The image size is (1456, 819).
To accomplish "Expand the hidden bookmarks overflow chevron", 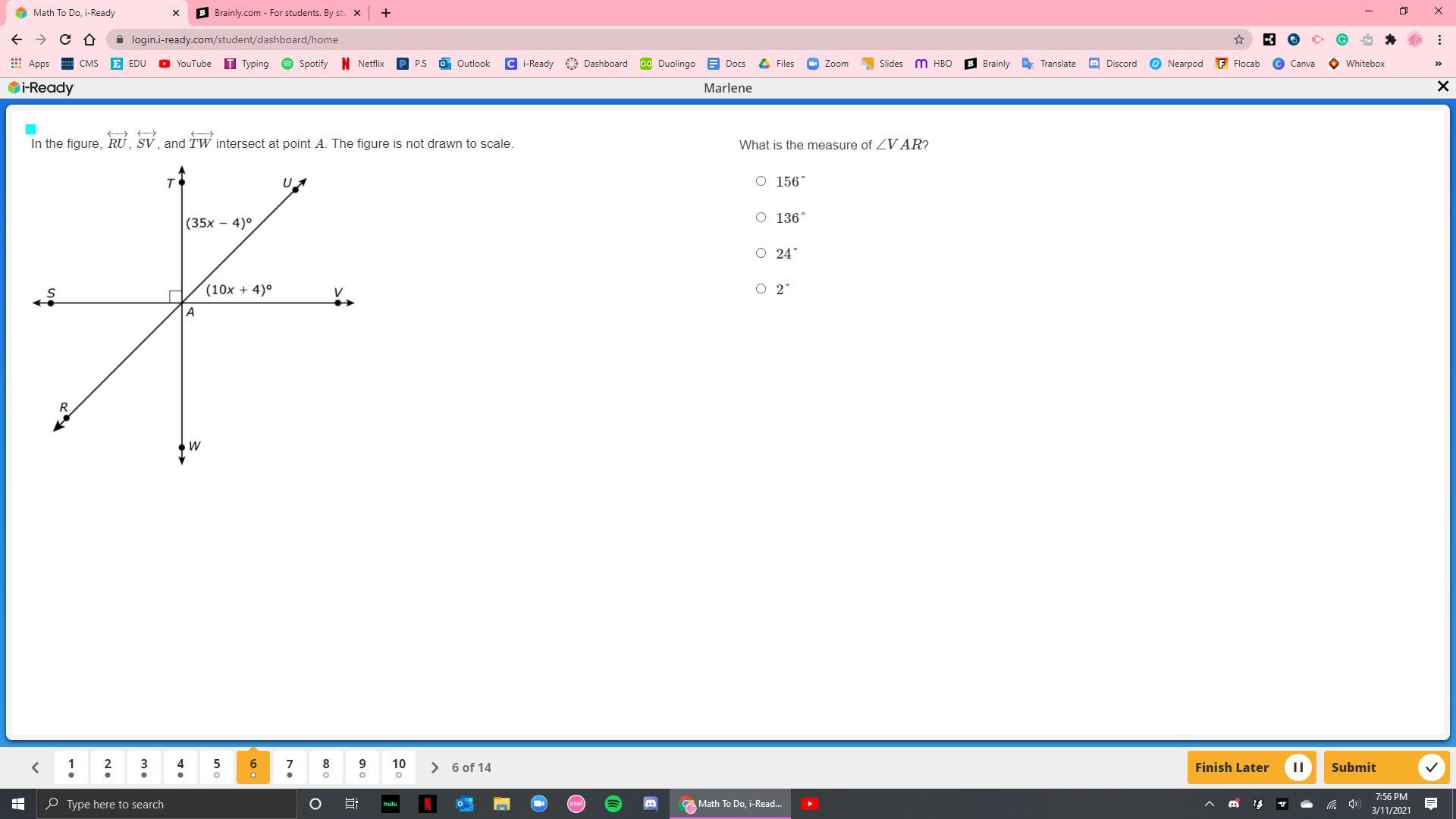I will pyautogui.click(x=1438, y=64).
